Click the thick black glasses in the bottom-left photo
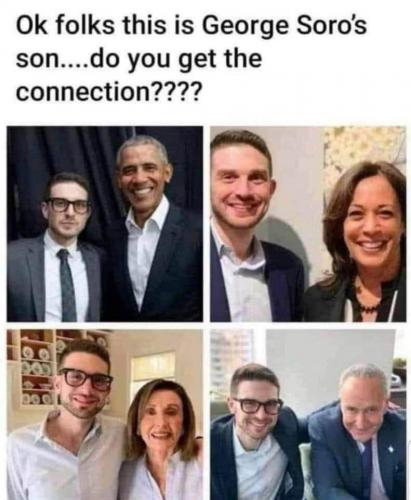The image size is (411, 500). (86, 379)
